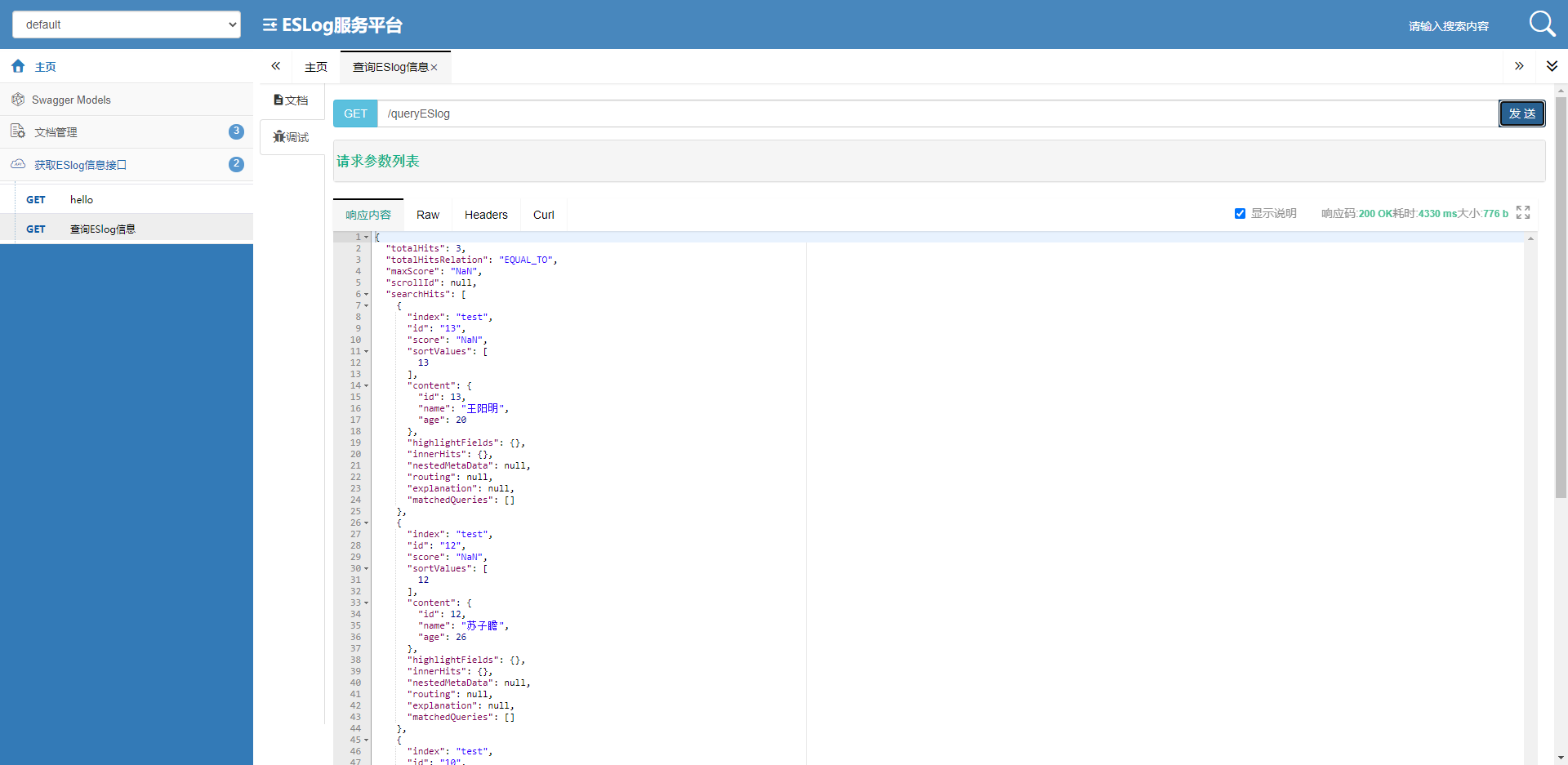
Task: Switch to the Raw tab
Action: click(428, 215)
